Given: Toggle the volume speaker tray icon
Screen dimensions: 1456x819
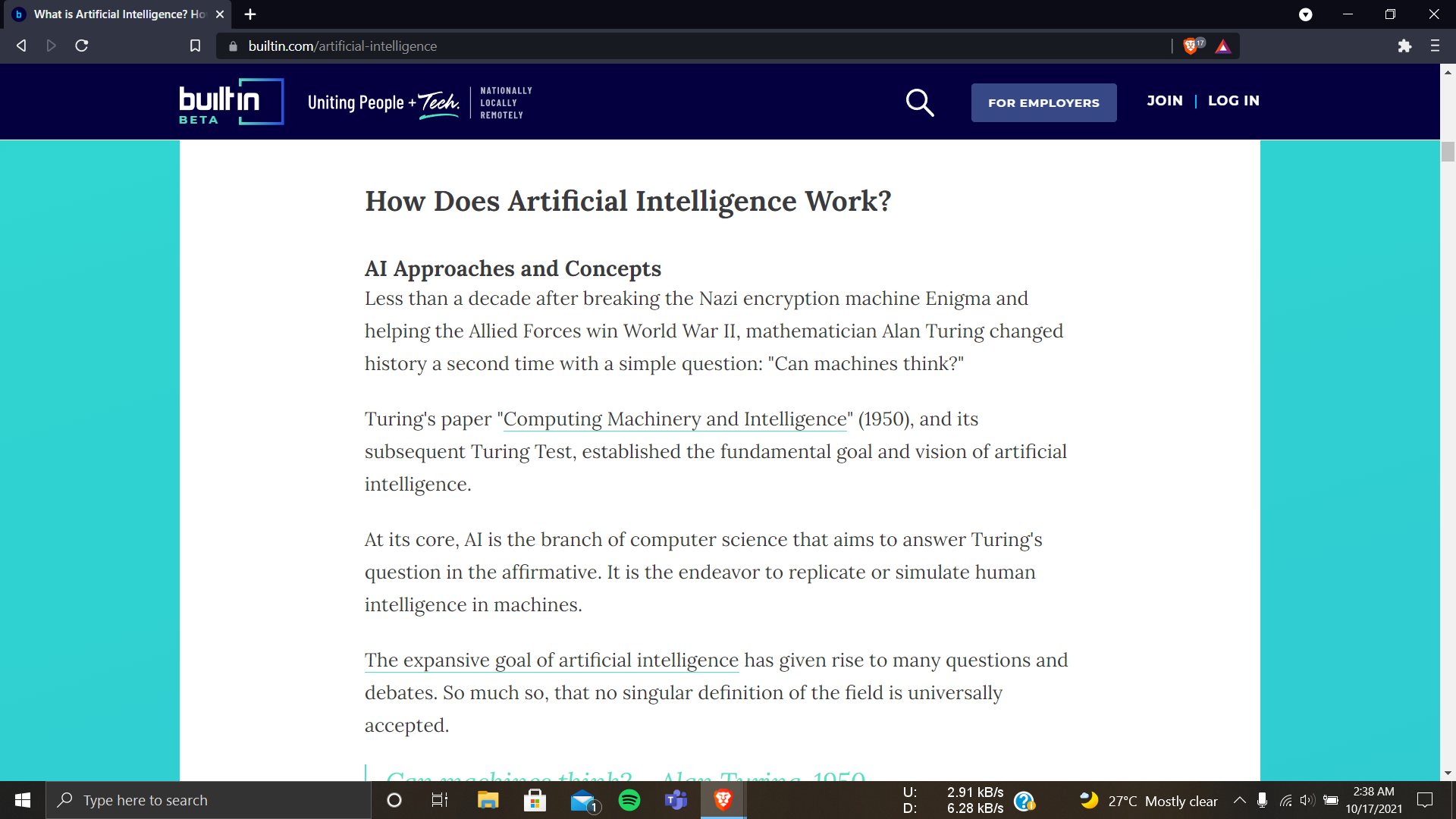Looking at the screenshot, I should pyautogui.click(x=1307, y=800).
